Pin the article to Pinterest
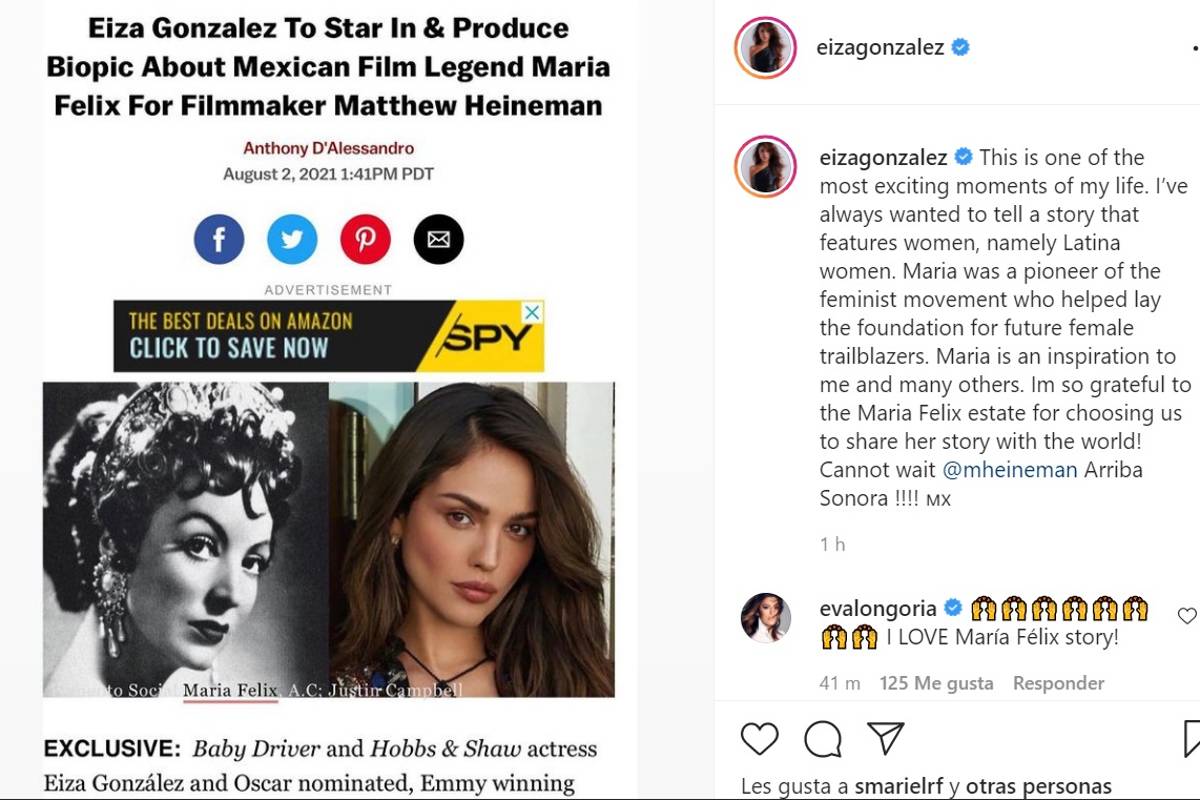 [x=365, y=239]
